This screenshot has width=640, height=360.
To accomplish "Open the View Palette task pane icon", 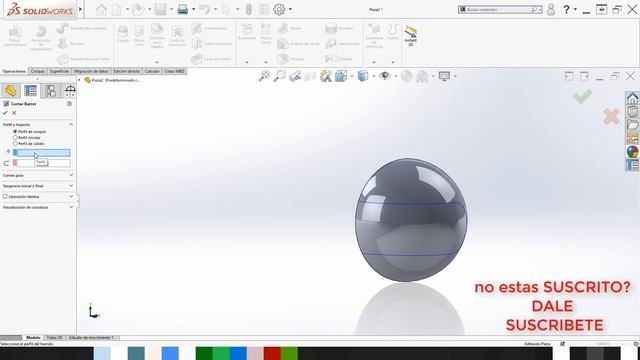I will click(632, 138).
